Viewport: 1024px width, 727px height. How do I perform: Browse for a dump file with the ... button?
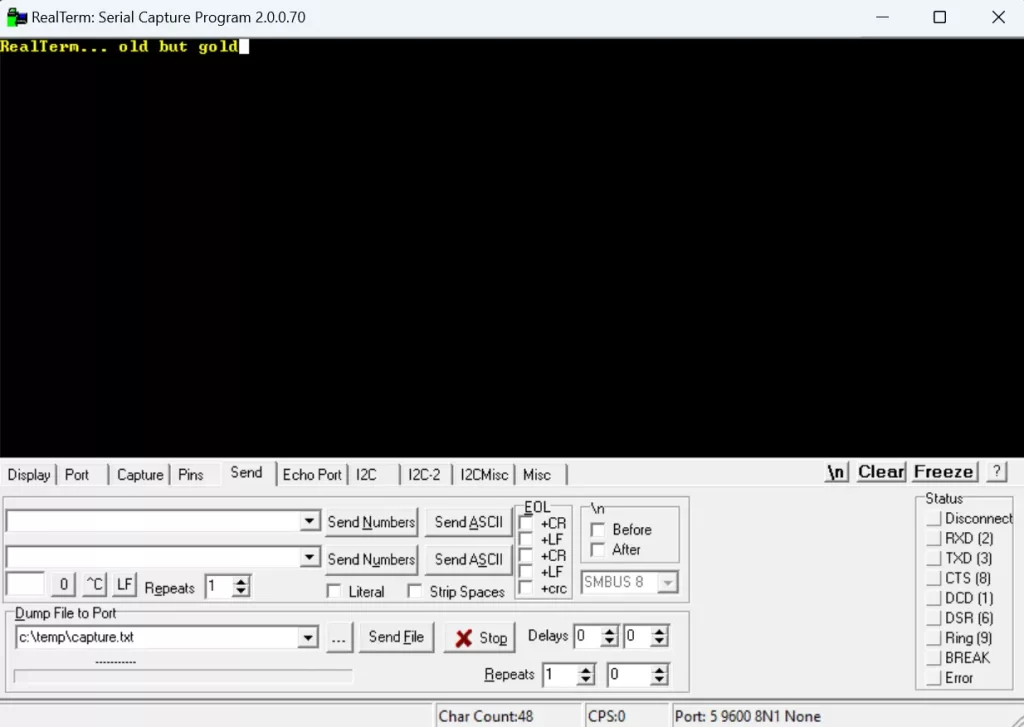tap(338, 638)
